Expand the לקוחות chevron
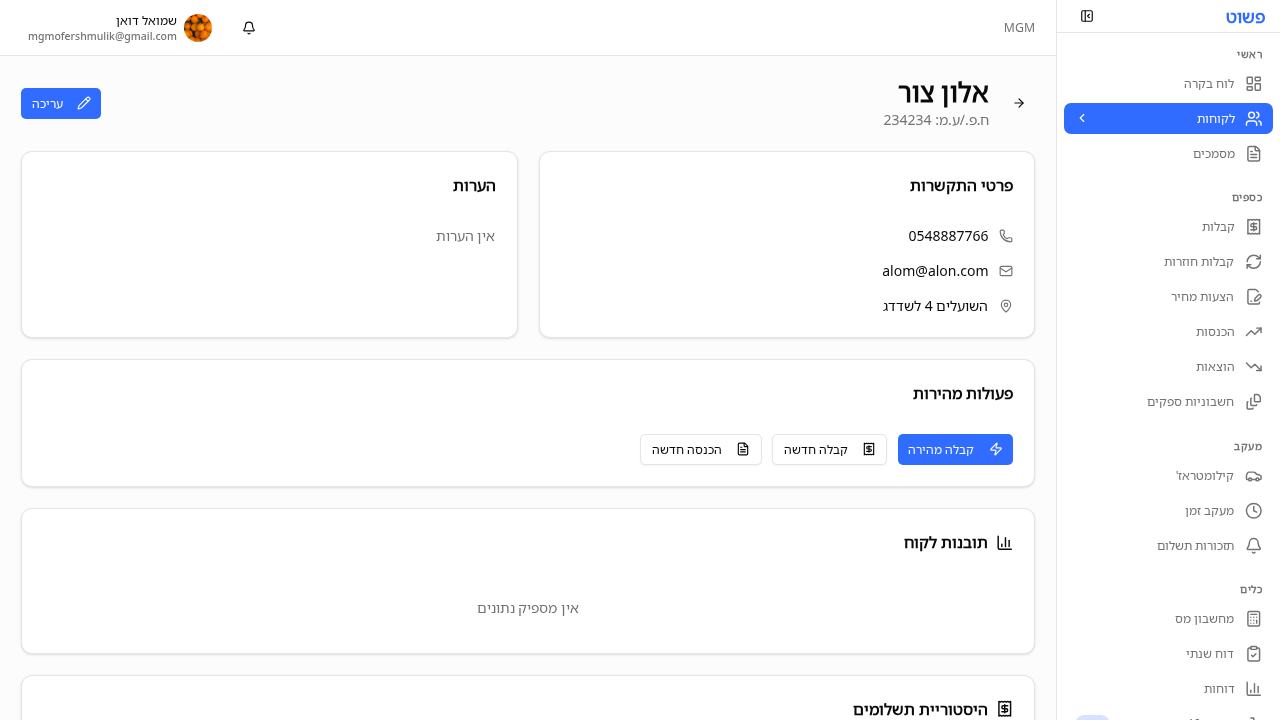The image size is (1280, 720). tap(1082, 118)
